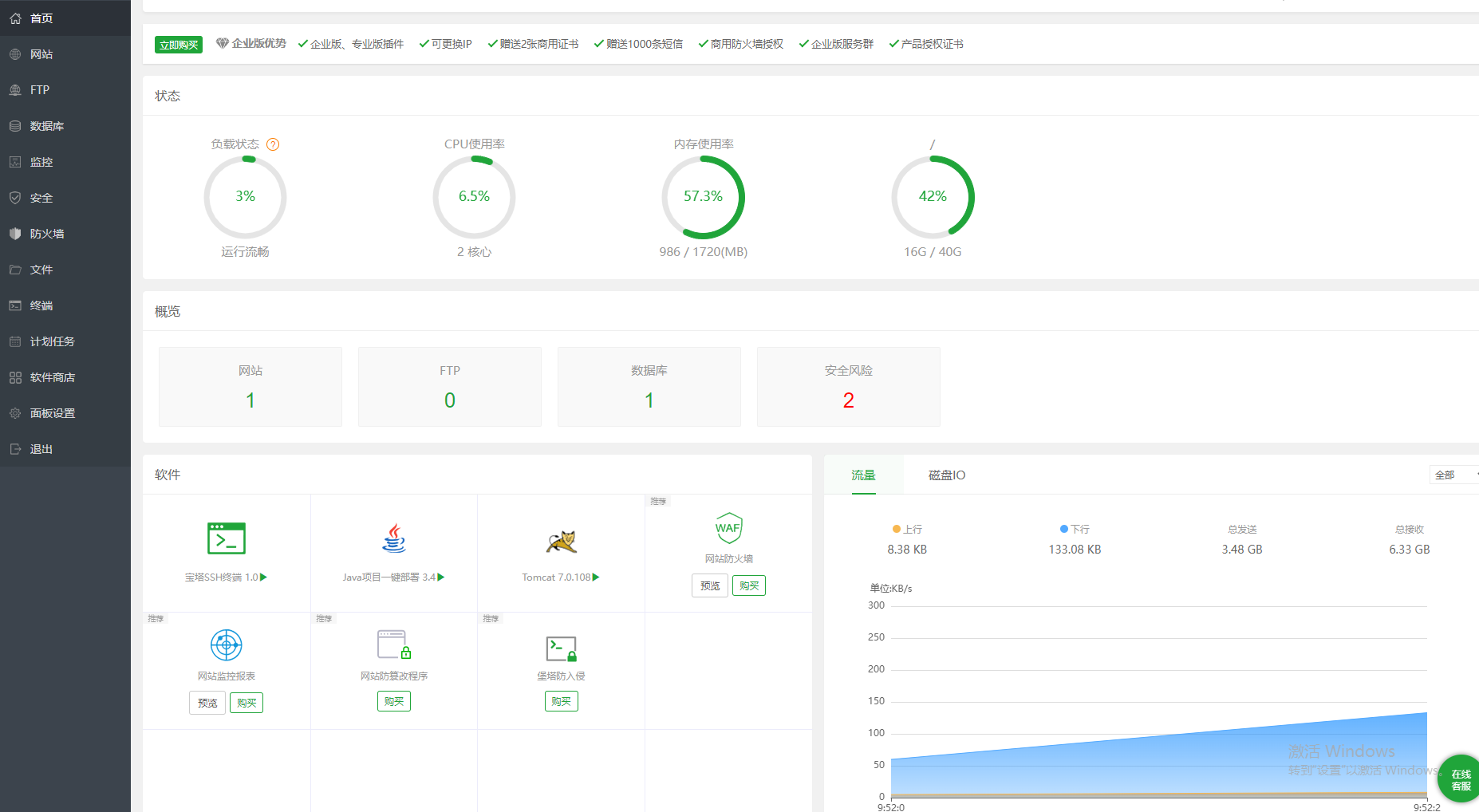Click the 网站 globe icon in sidebar
This screenshot has height=812, width=1479.
coord(15,54)
